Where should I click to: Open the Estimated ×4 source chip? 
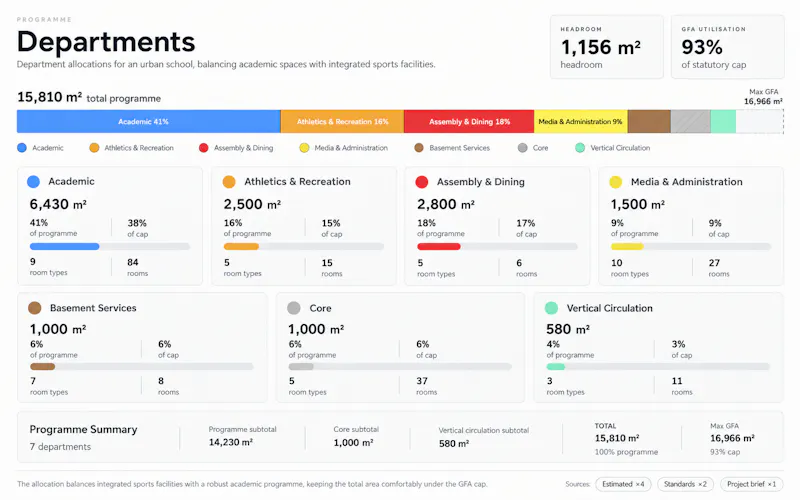pyautogui.click(x=623, y=484)
